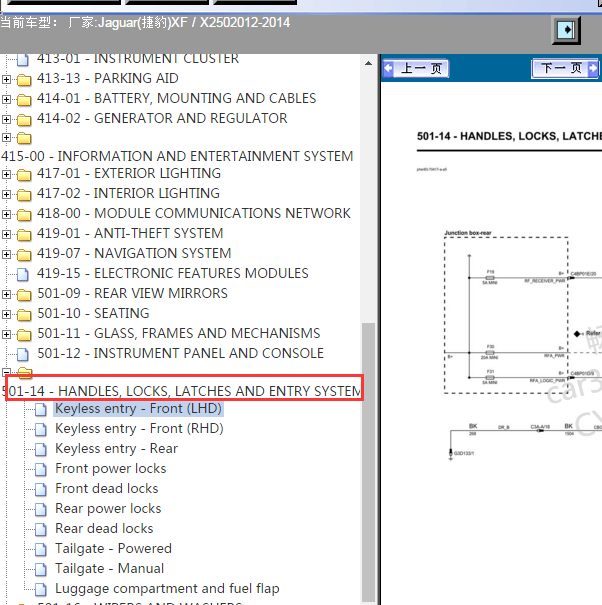Screen dimensions: 602x605
Task: Click 414-01 Battery folder icon
Action: click(24, 100)
